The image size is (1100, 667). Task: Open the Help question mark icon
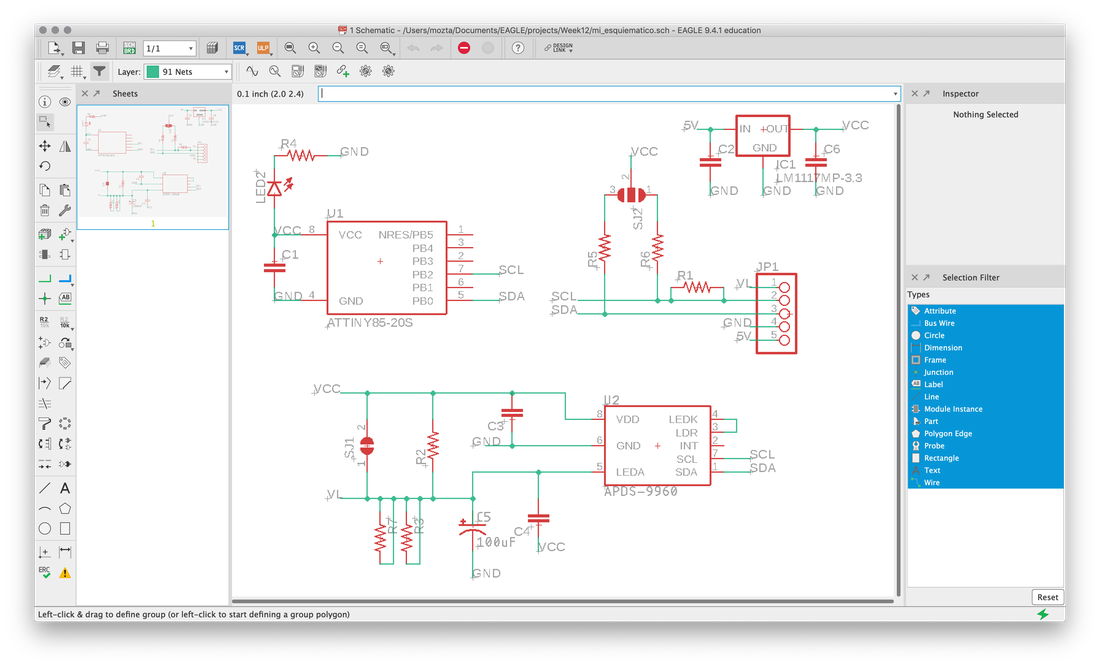(x=518, y=48)
